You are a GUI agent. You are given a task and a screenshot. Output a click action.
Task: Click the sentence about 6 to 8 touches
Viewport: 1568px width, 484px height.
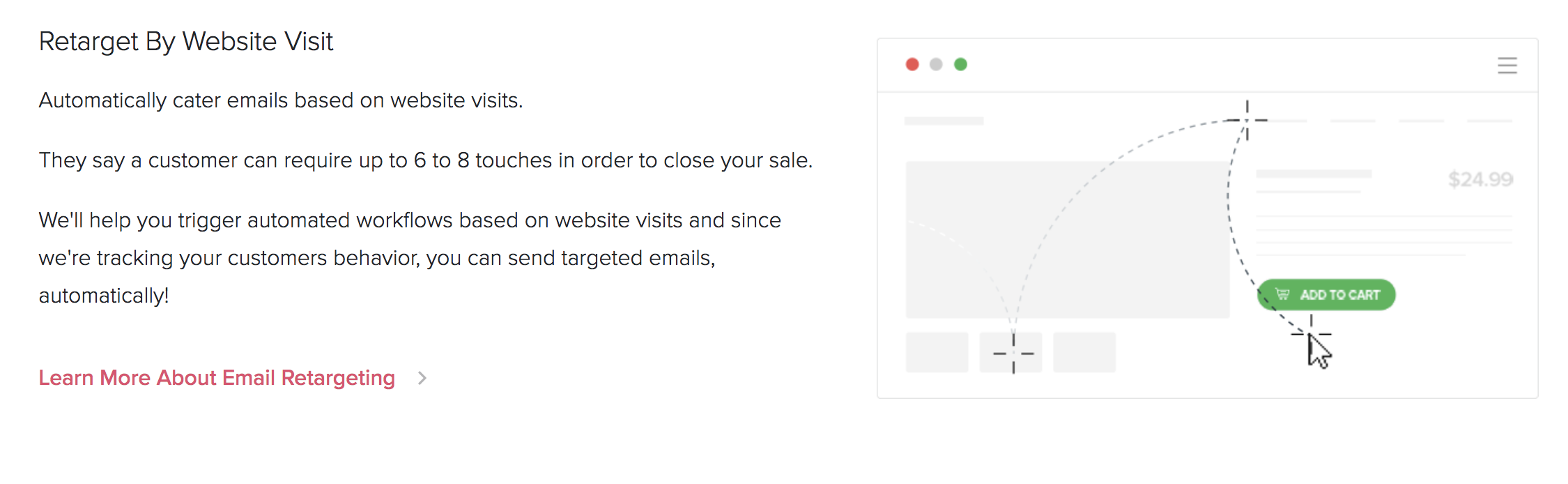pos(425,160)
